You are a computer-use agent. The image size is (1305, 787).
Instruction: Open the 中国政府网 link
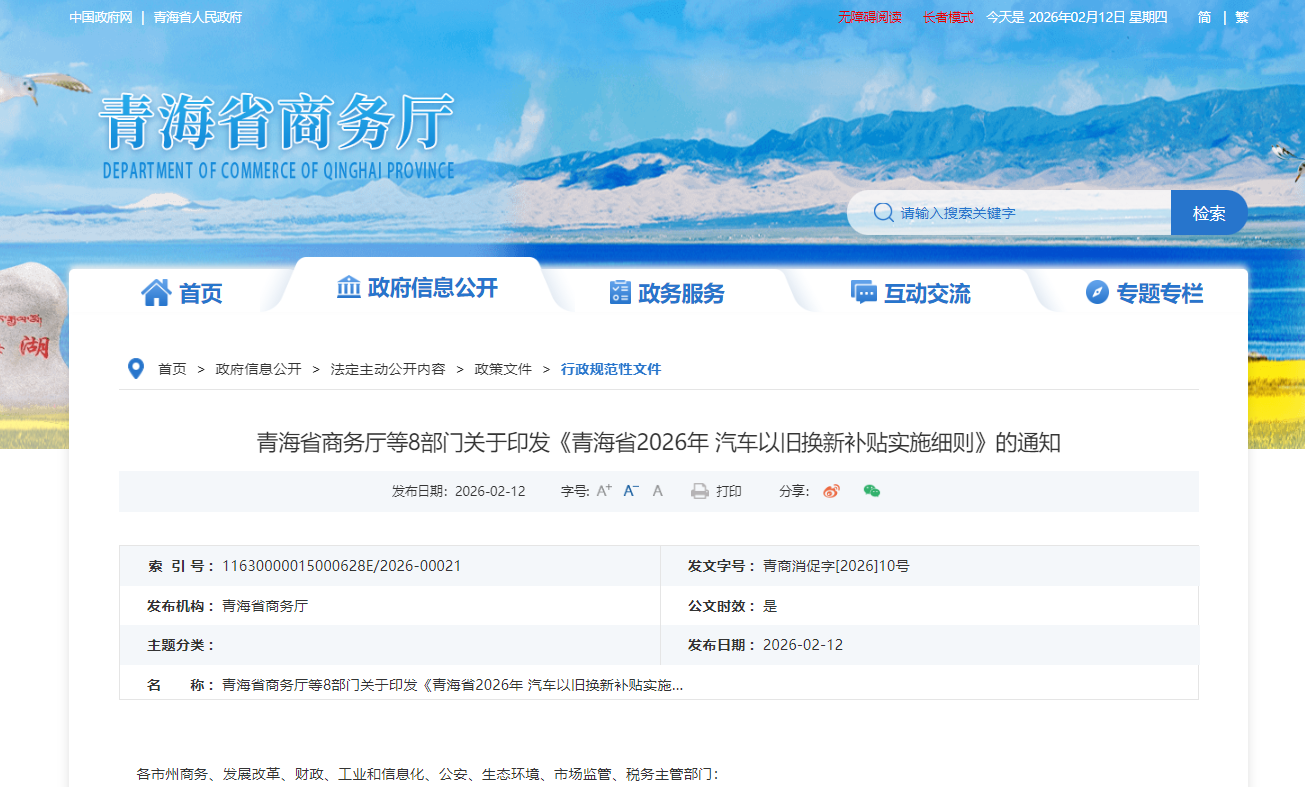point(101,17)
